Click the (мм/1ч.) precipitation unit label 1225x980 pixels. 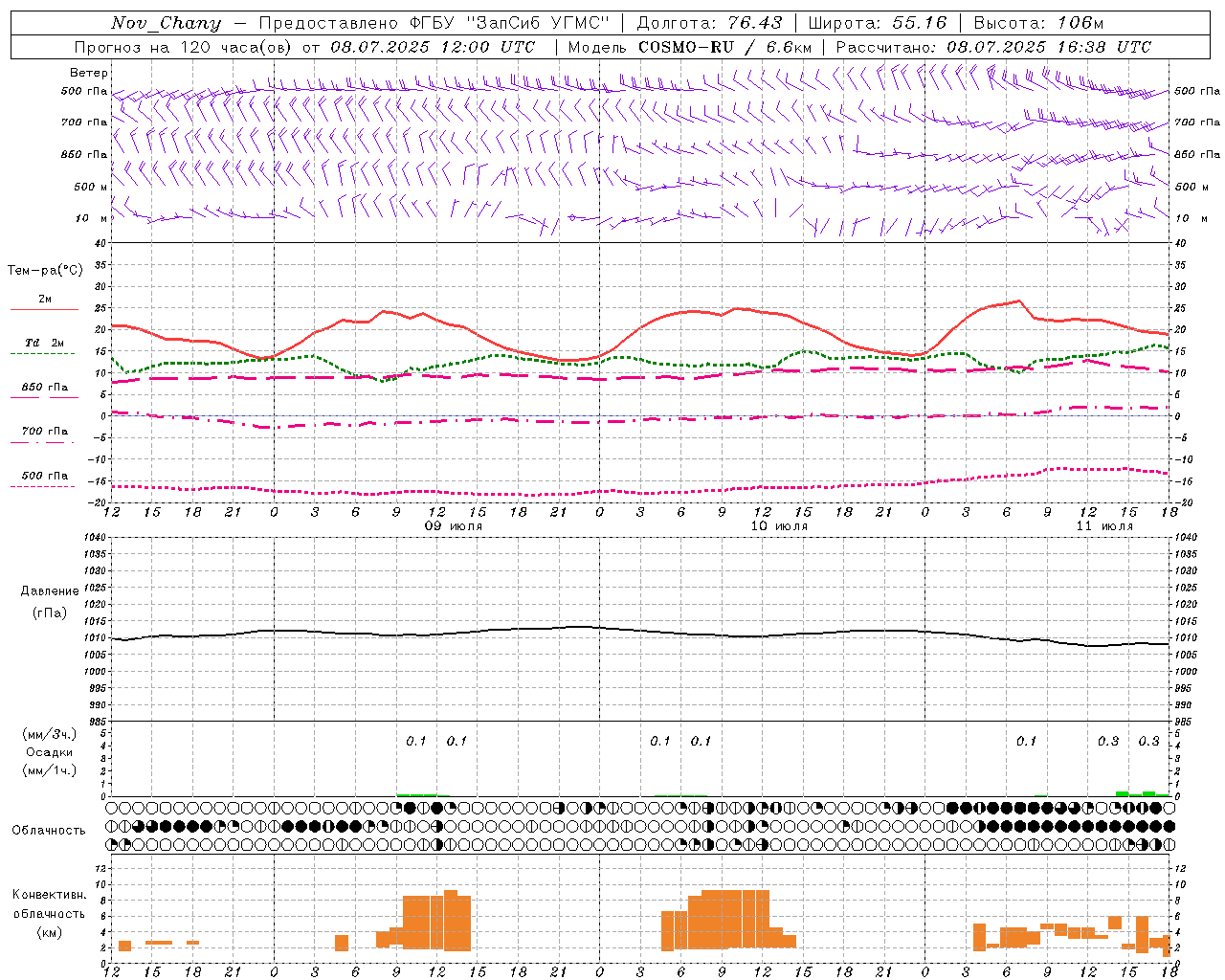(x=50, y=770)
